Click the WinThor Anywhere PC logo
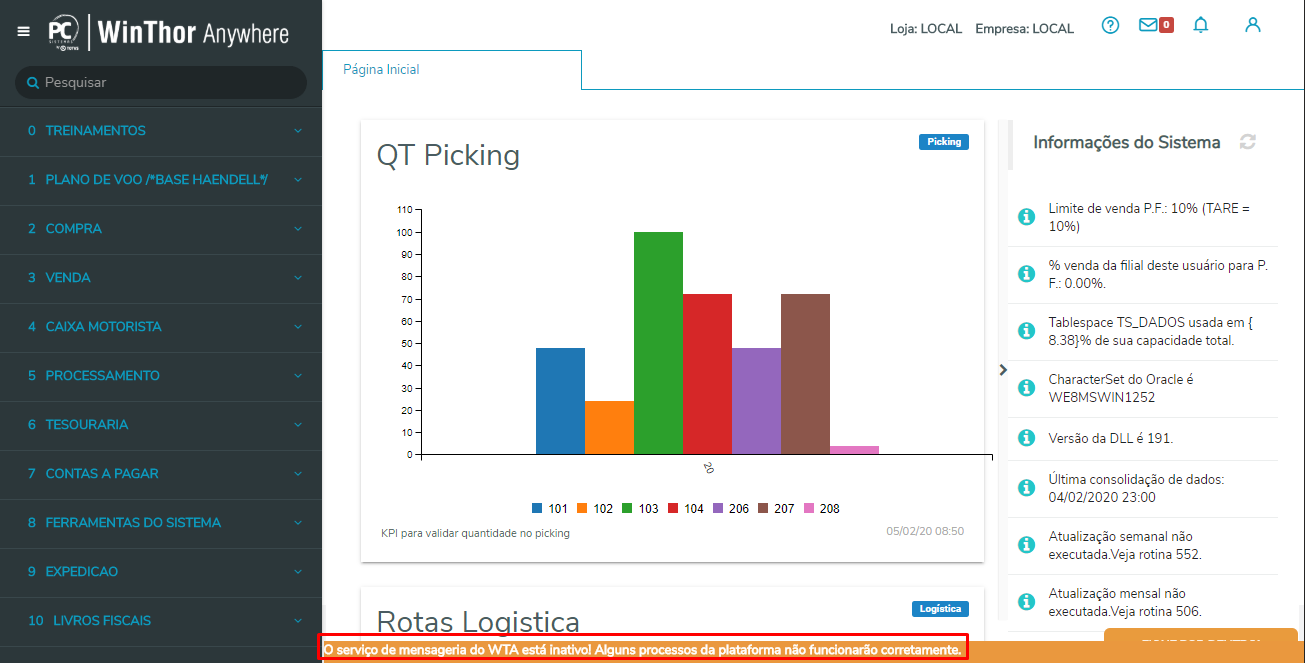Image resolution: width=1305 pixels, height=663 pixels. pos(64,32)
